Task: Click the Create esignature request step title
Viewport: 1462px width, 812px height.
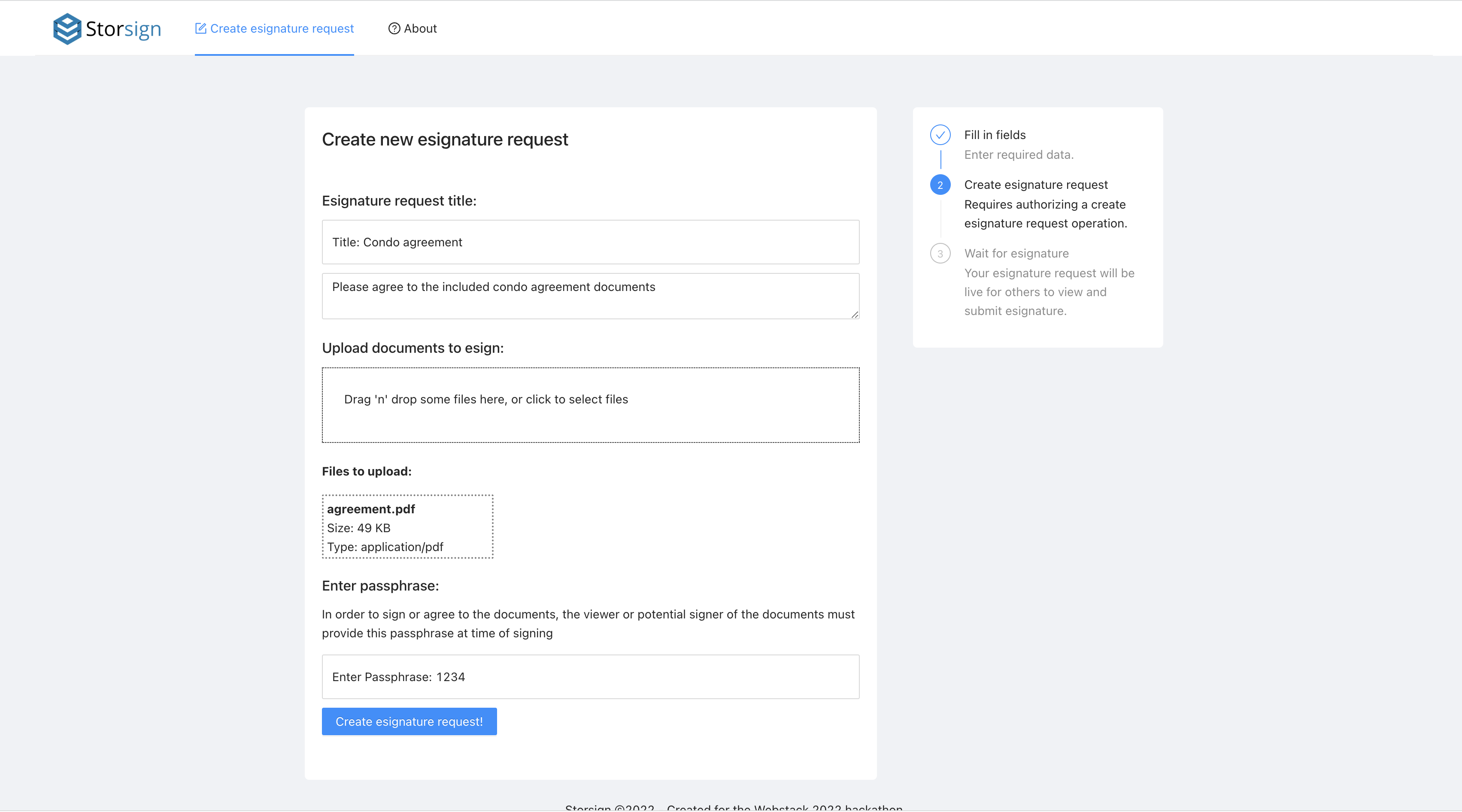Action: pos(1035,185)
